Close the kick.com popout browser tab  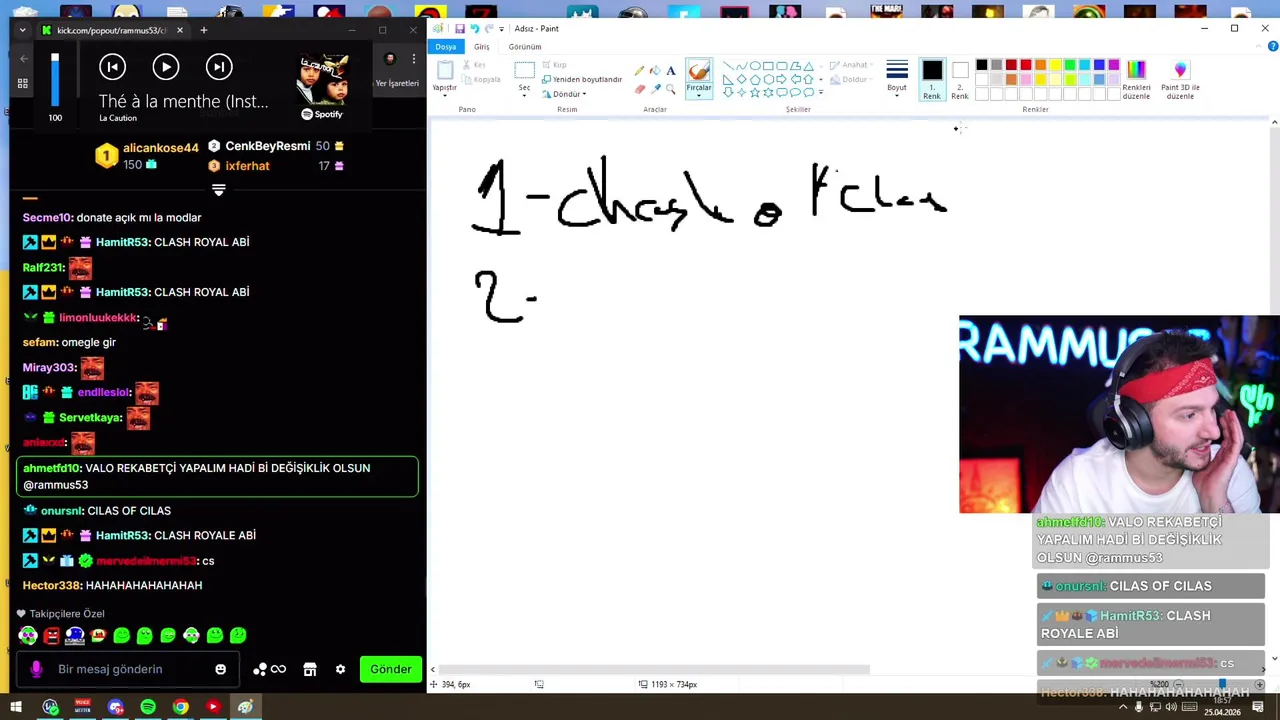pyautogui.click(x=180, y=30)
